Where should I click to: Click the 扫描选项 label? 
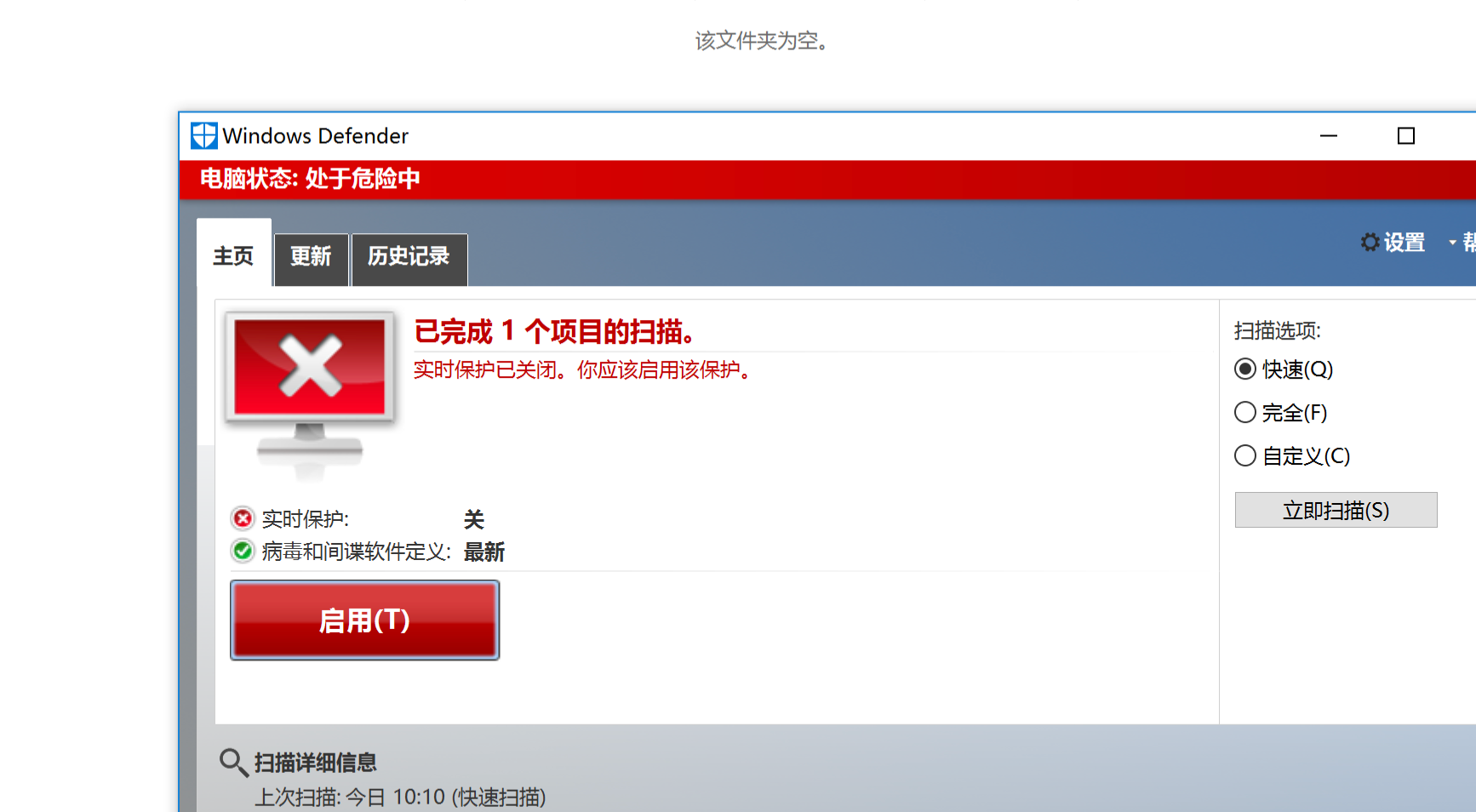tap(1277, 330)
